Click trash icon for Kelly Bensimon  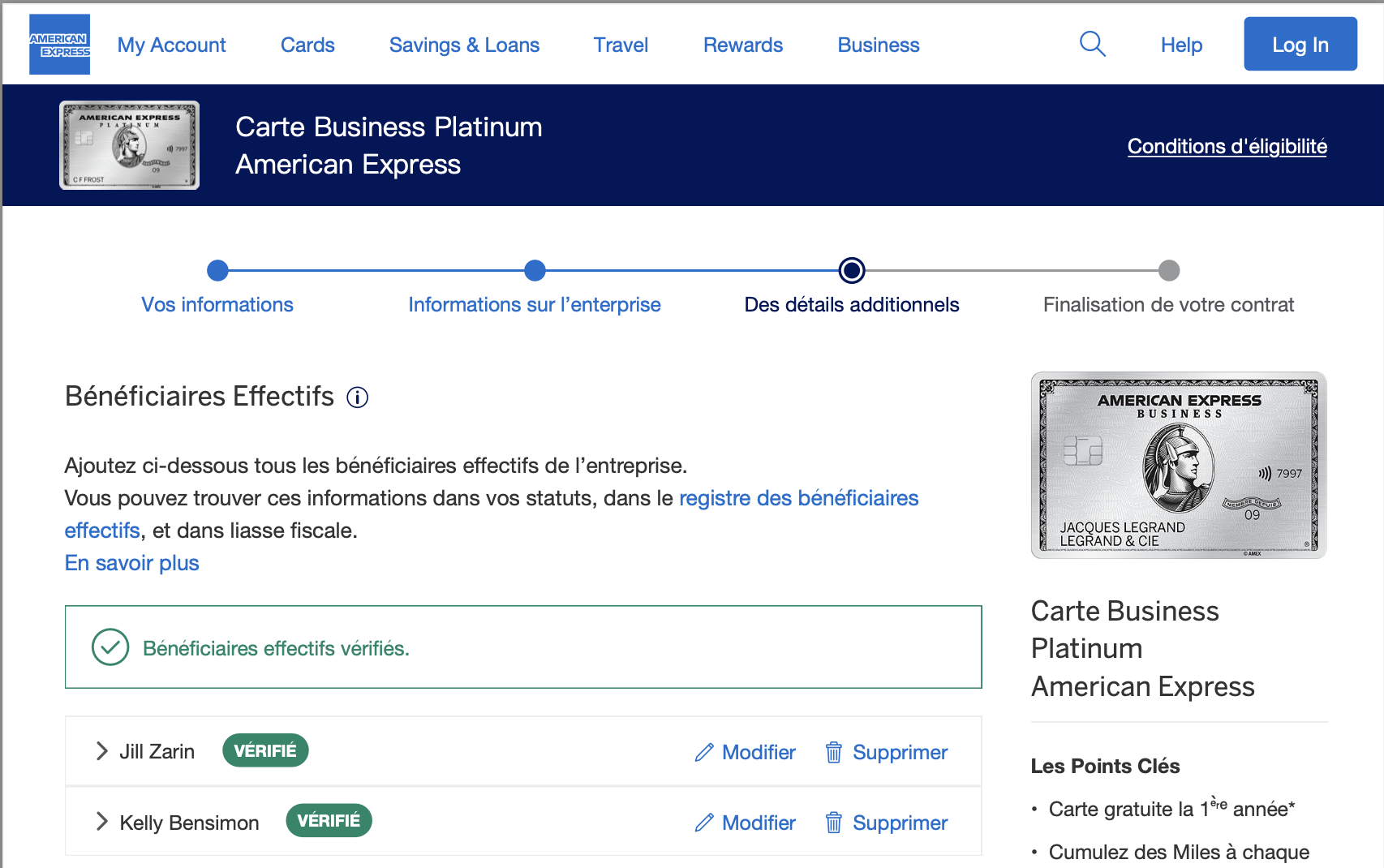833,823
